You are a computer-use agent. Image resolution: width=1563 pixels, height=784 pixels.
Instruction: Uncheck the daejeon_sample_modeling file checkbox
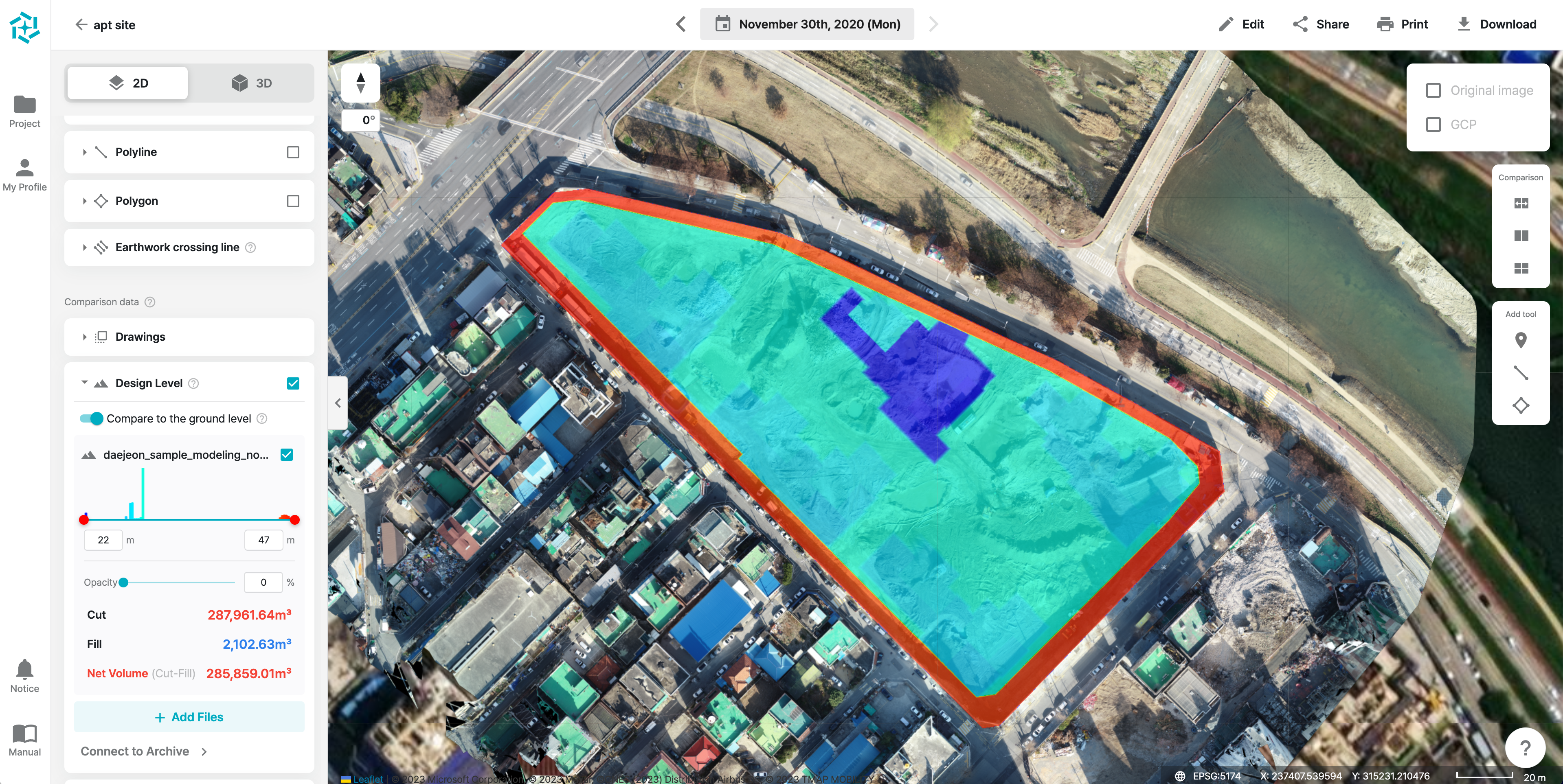coord(287,455)
